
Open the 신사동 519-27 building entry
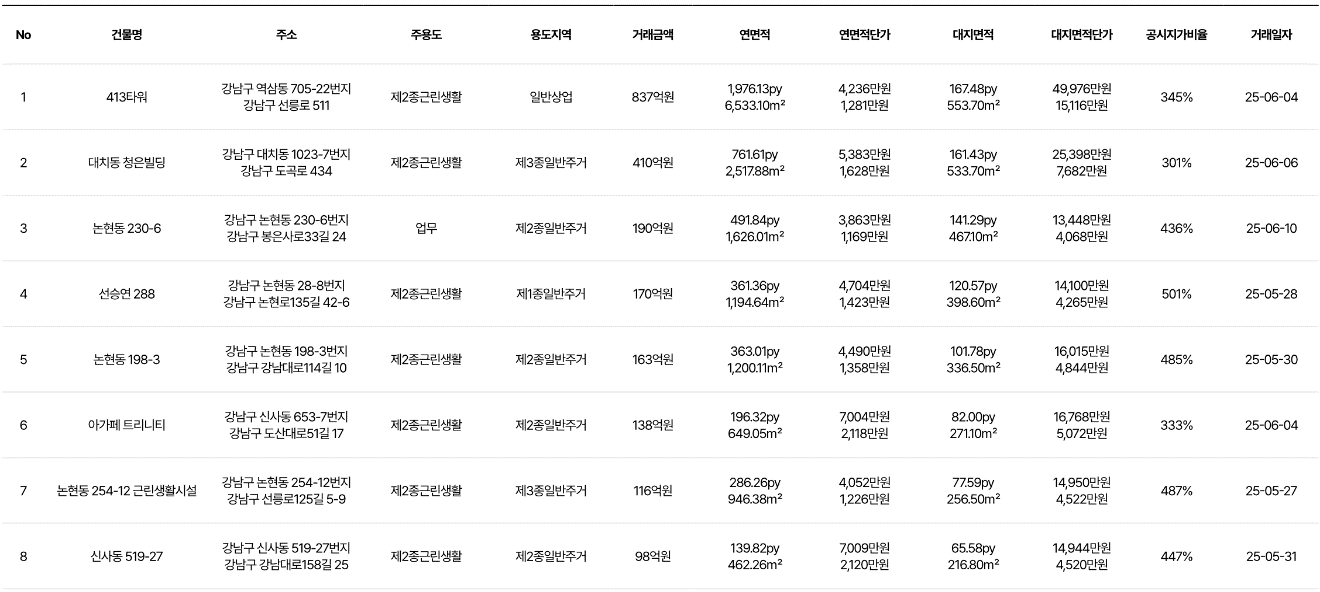point(126,557)
